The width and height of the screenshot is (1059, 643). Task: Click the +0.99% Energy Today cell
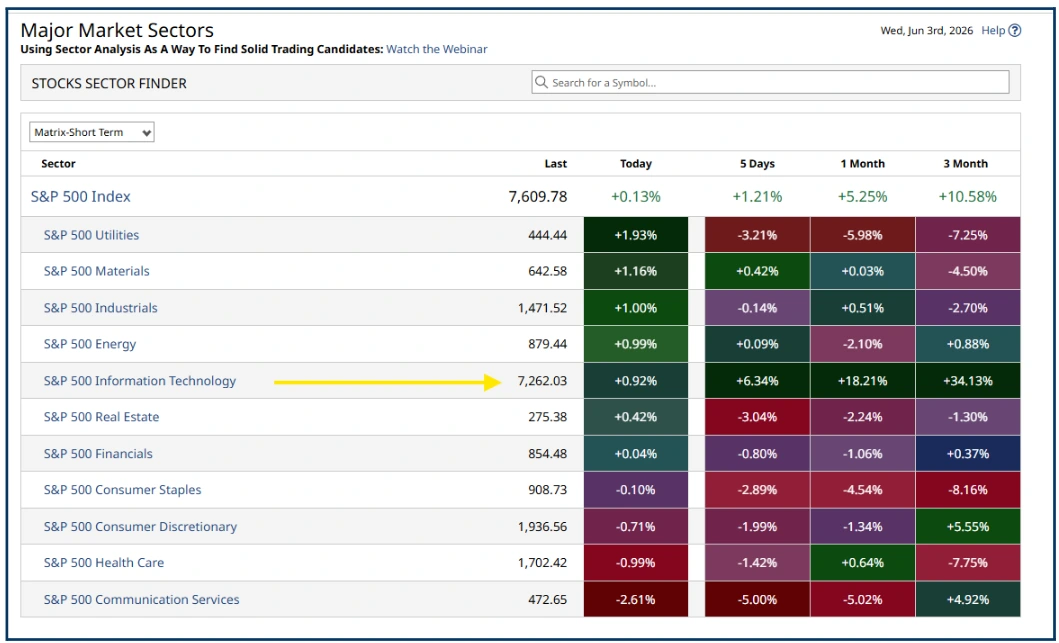click(636, 344)
